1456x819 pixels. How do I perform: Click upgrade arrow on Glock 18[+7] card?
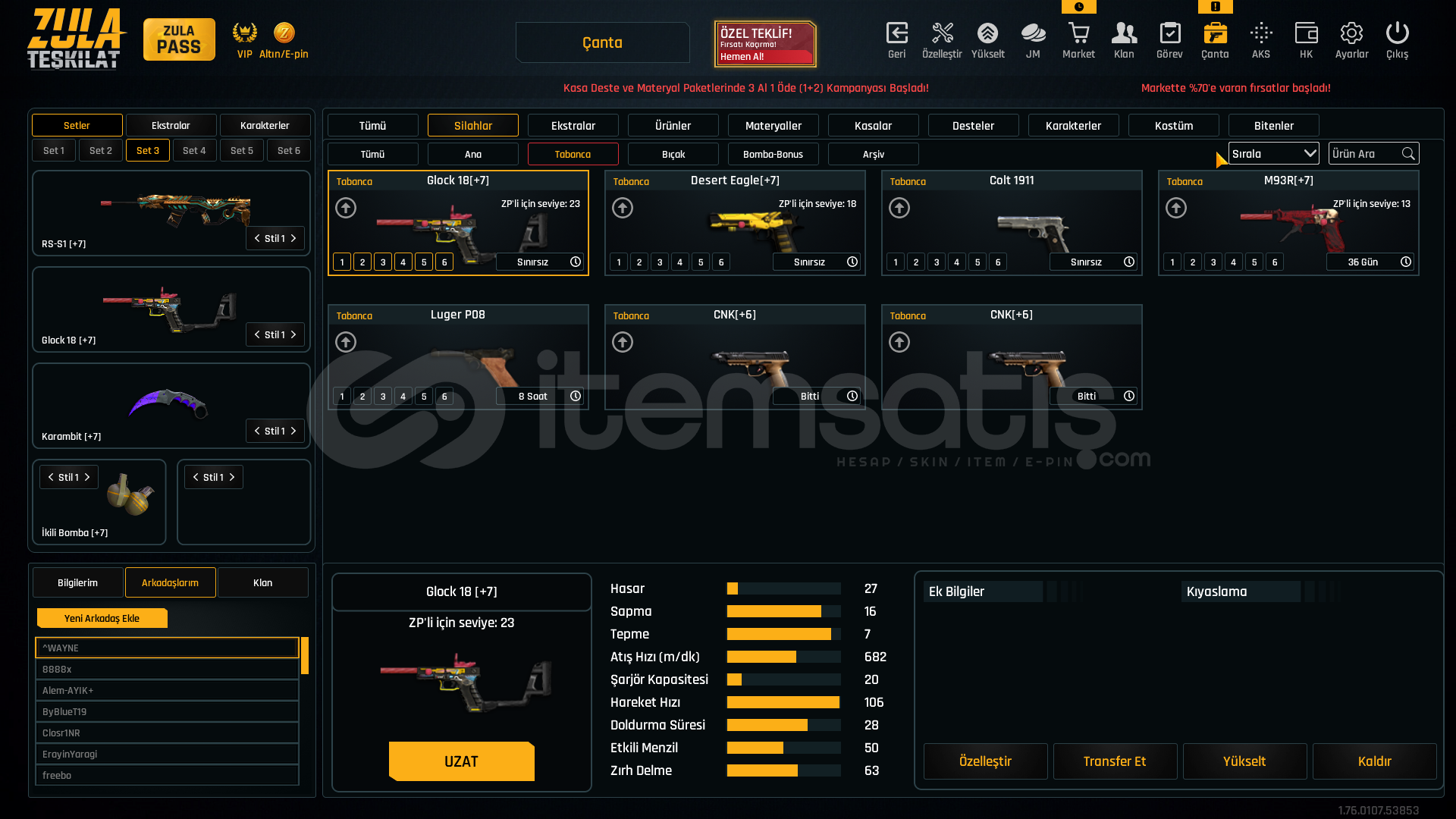click(x=346, y=208)
